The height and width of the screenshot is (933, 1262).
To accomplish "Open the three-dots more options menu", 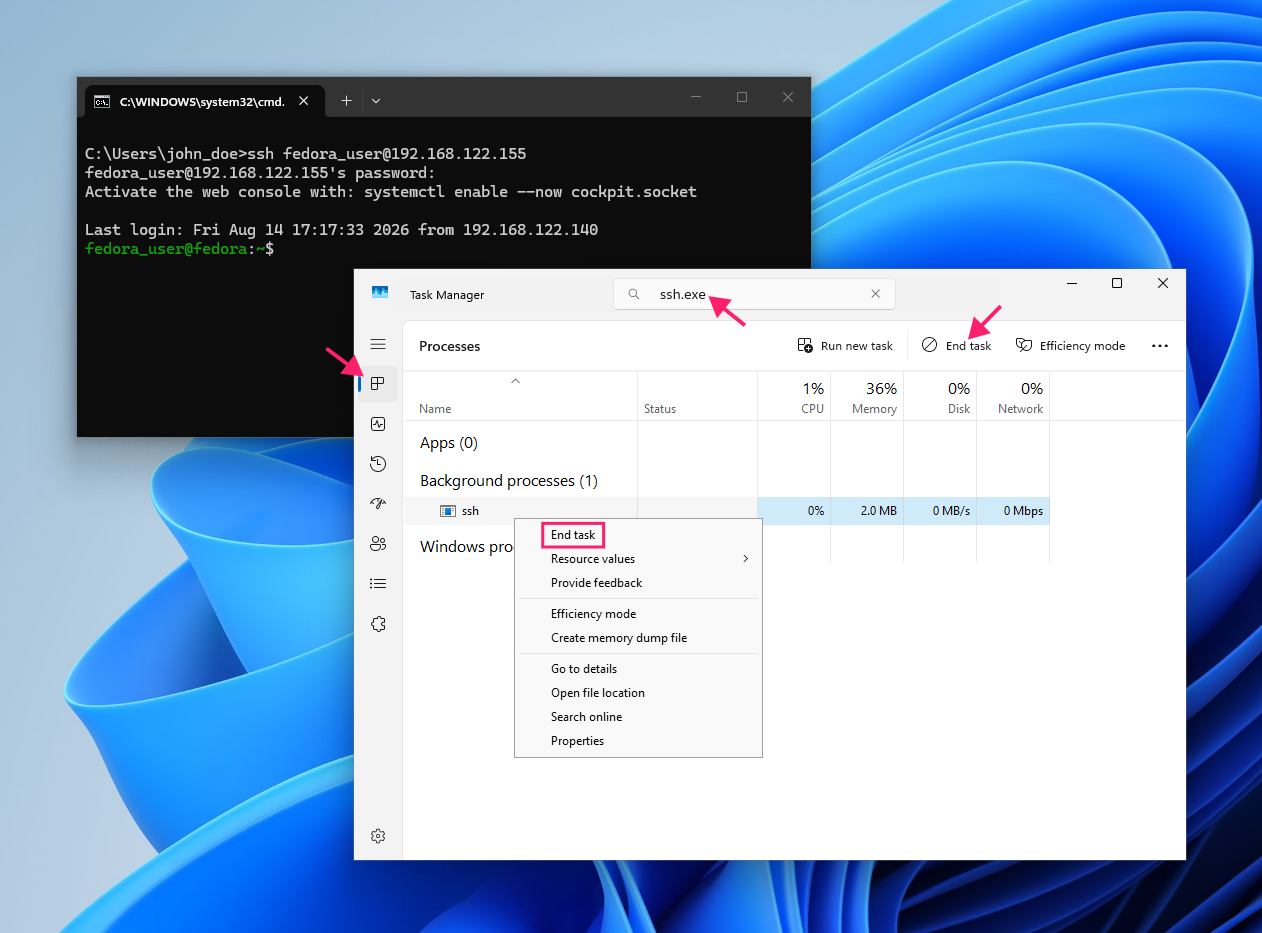I will [x=1160, y=345].
